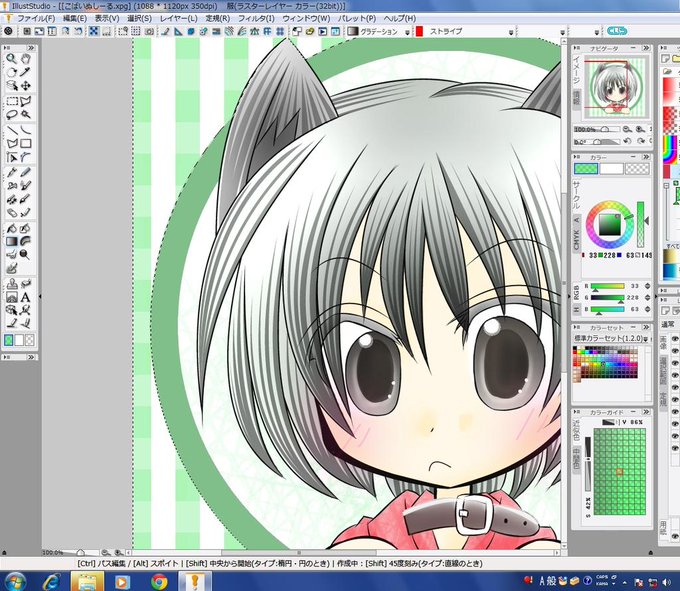Select the Stamp tool

[12, 284]
